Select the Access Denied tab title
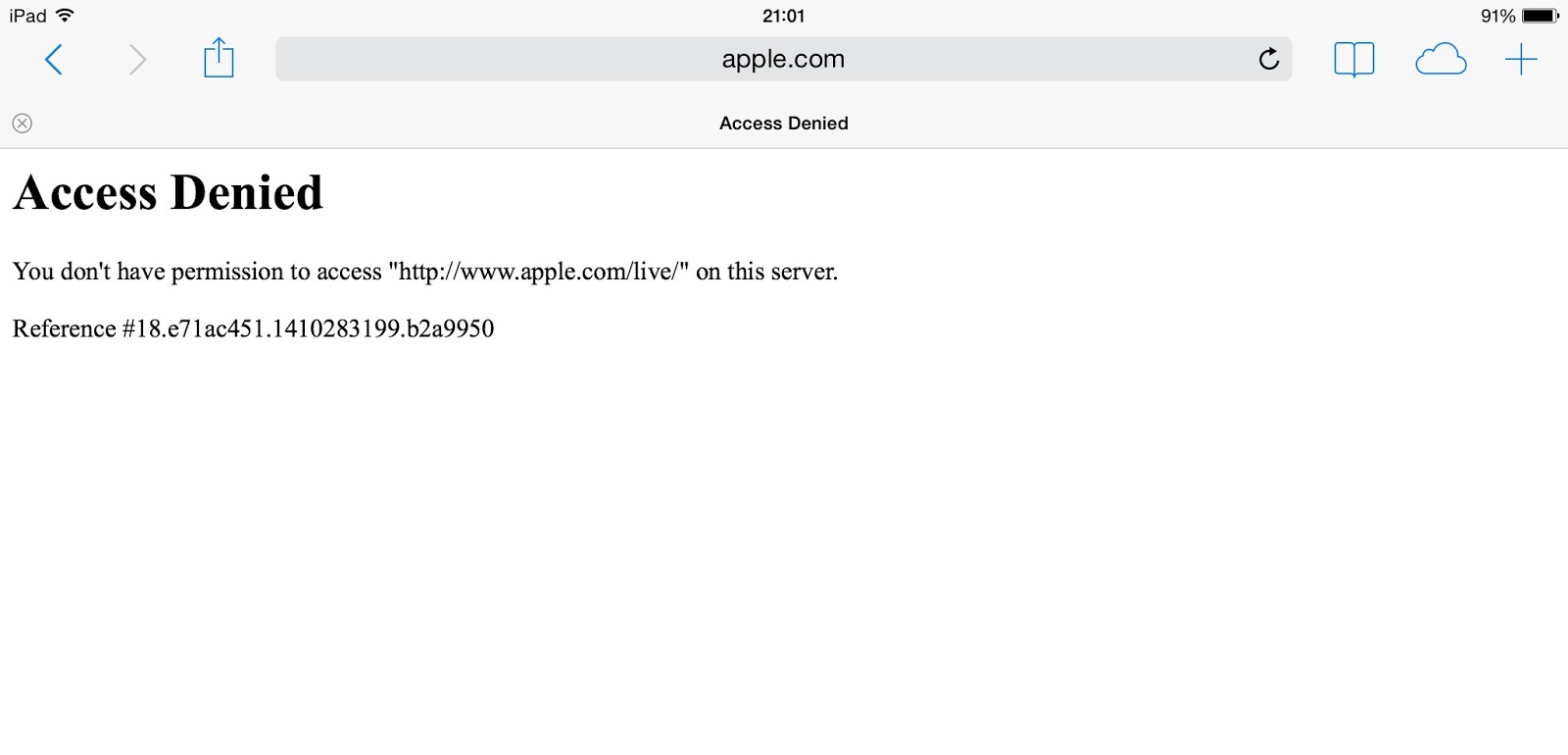The width and height of the screenshot is (1568, 755). 784,124
